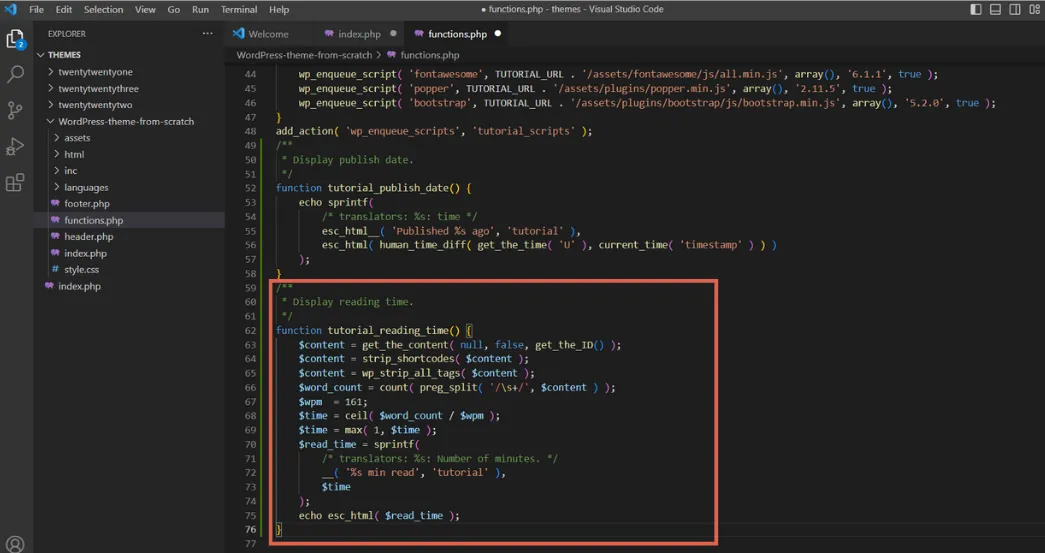Expand the inc folder
Viewport: 1045px width, 553px height.
(x=71, y=171)
